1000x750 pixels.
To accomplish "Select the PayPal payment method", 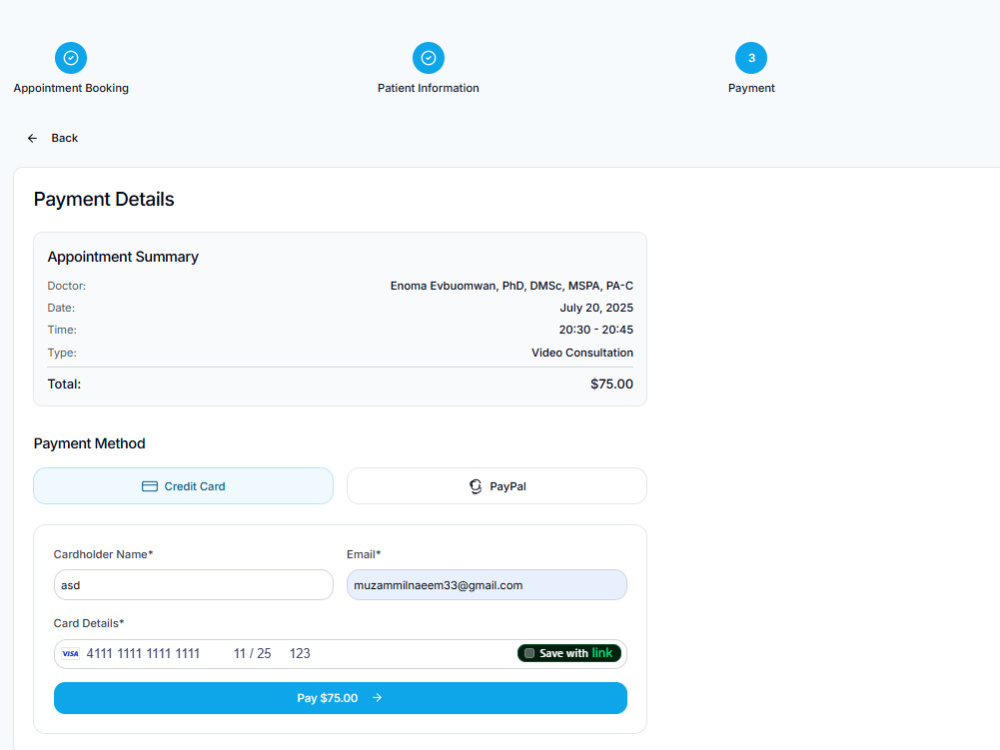I will click(497, 486).
